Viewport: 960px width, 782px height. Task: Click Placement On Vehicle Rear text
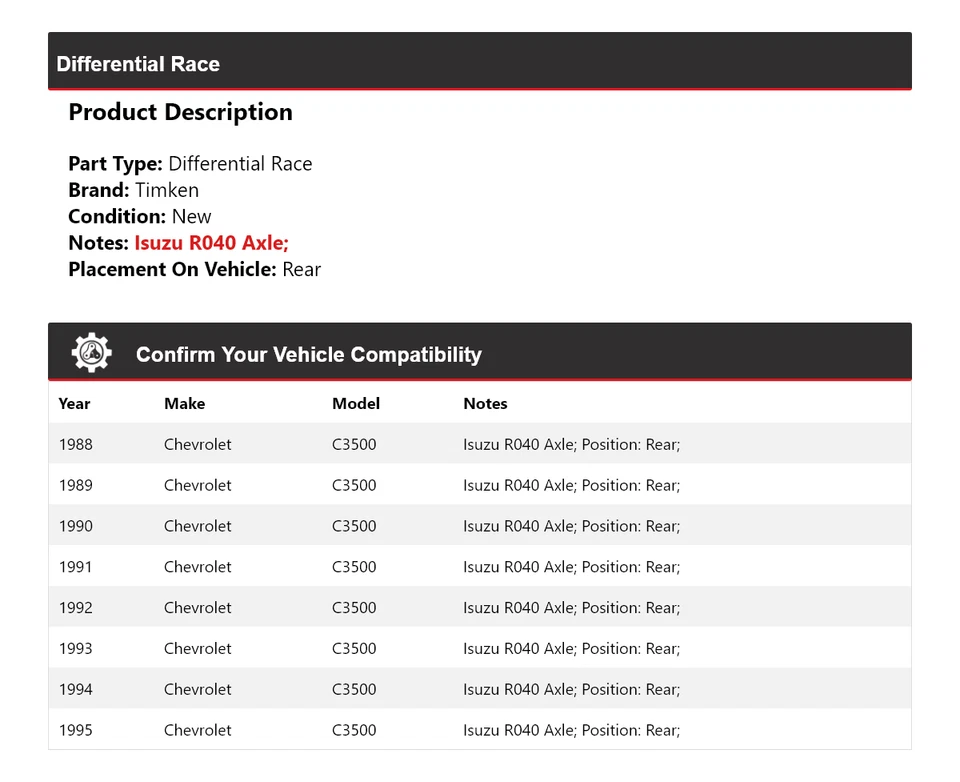(x=194, y=269)
